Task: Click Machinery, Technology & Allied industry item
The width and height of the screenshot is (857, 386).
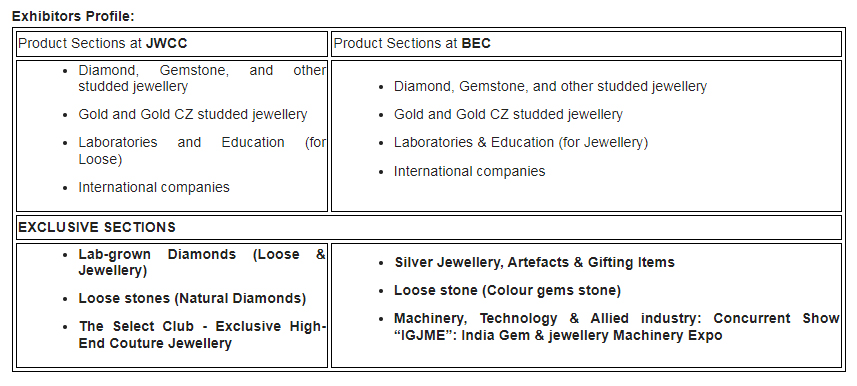Action: [617, 326]
